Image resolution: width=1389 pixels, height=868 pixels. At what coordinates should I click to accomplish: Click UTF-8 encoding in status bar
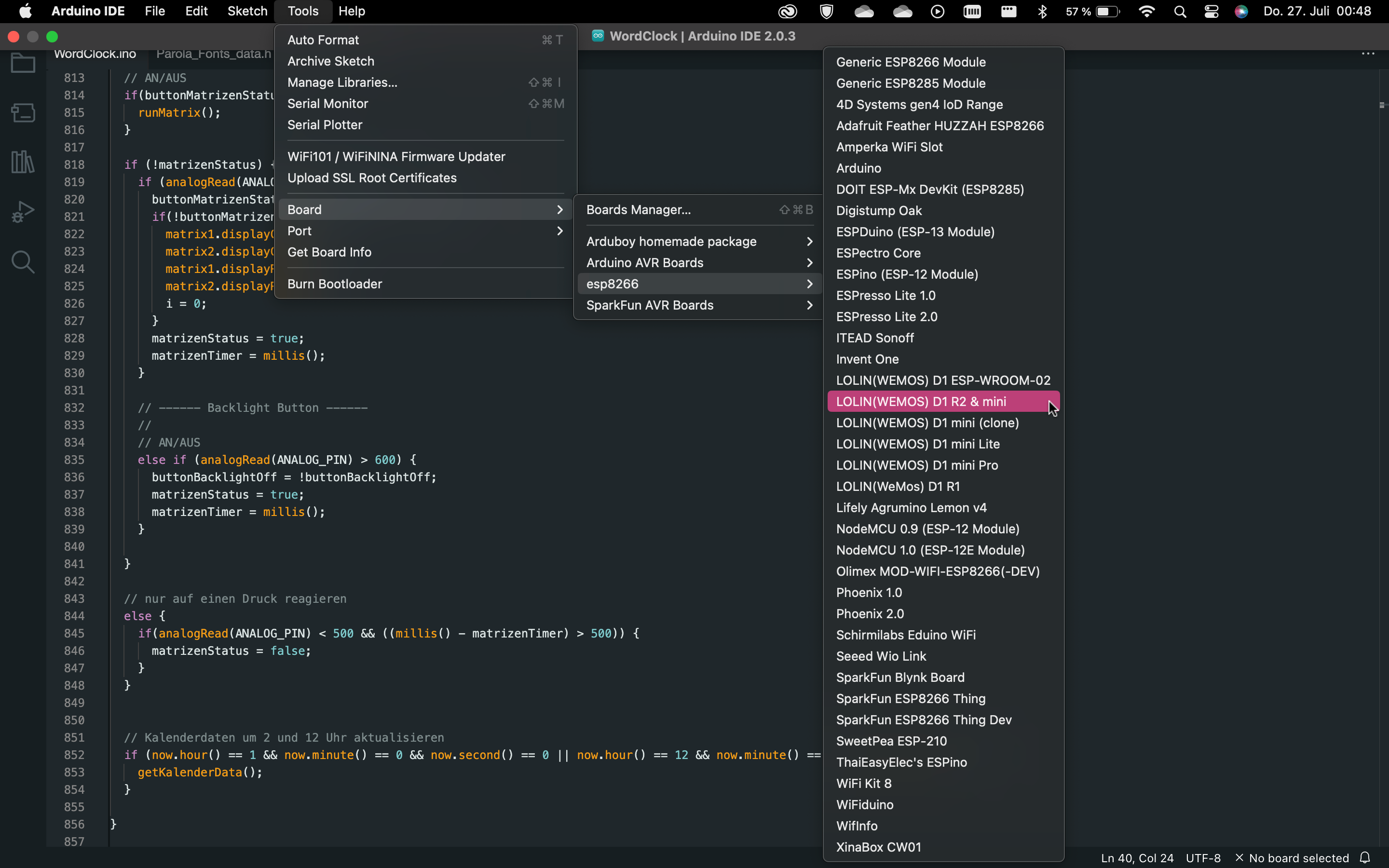click(1203, 858)
